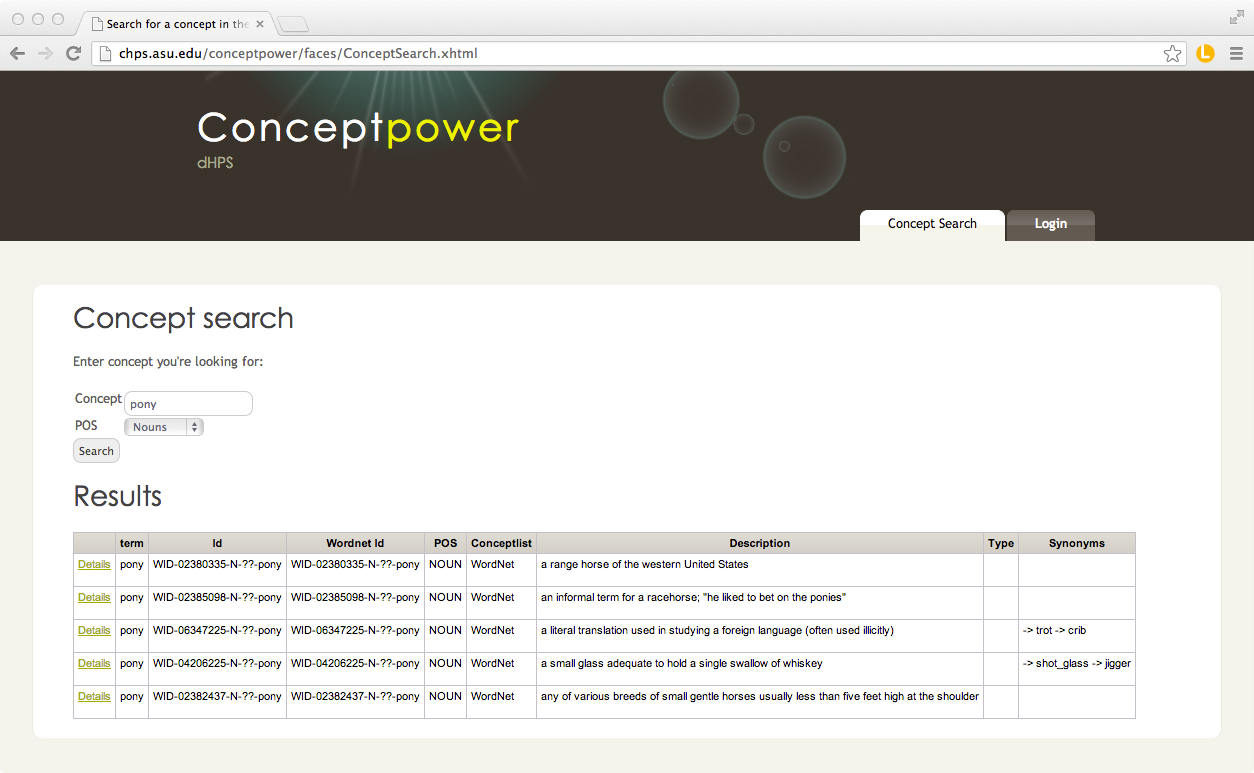Open Details for the whiskey glass result

(93, 663)
